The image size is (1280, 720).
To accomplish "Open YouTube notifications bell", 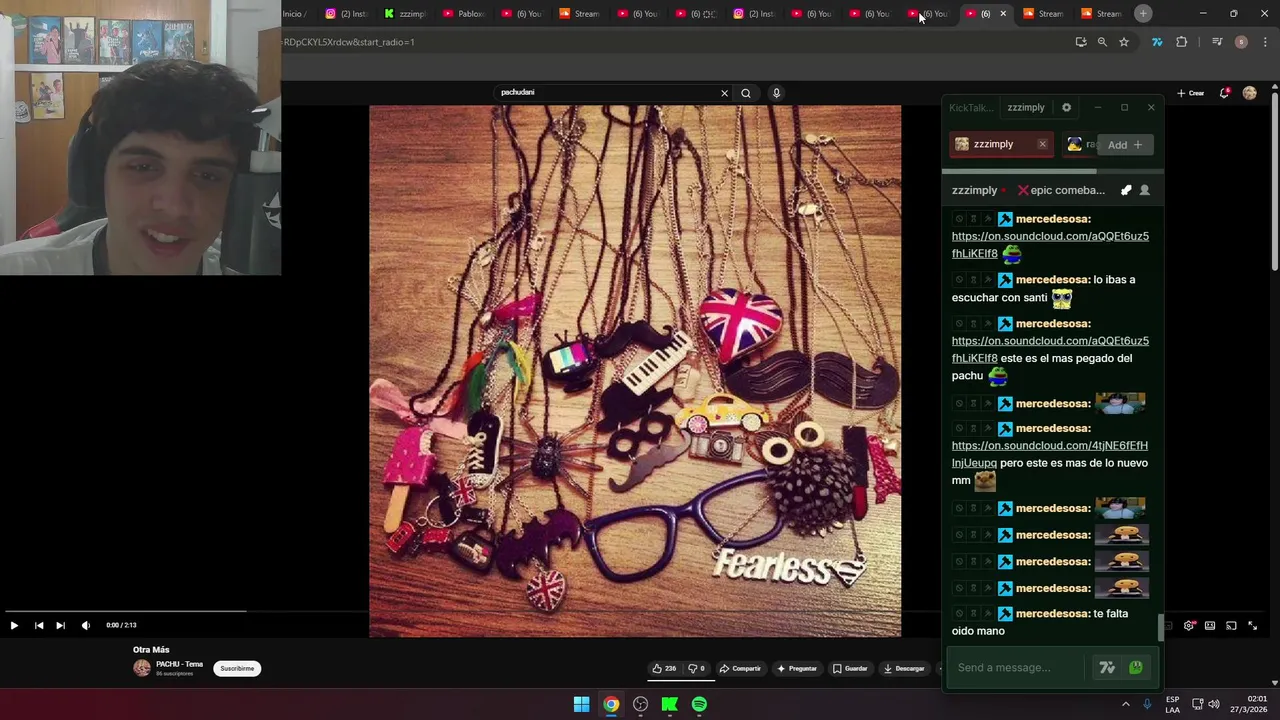I will coord(1225,93).
